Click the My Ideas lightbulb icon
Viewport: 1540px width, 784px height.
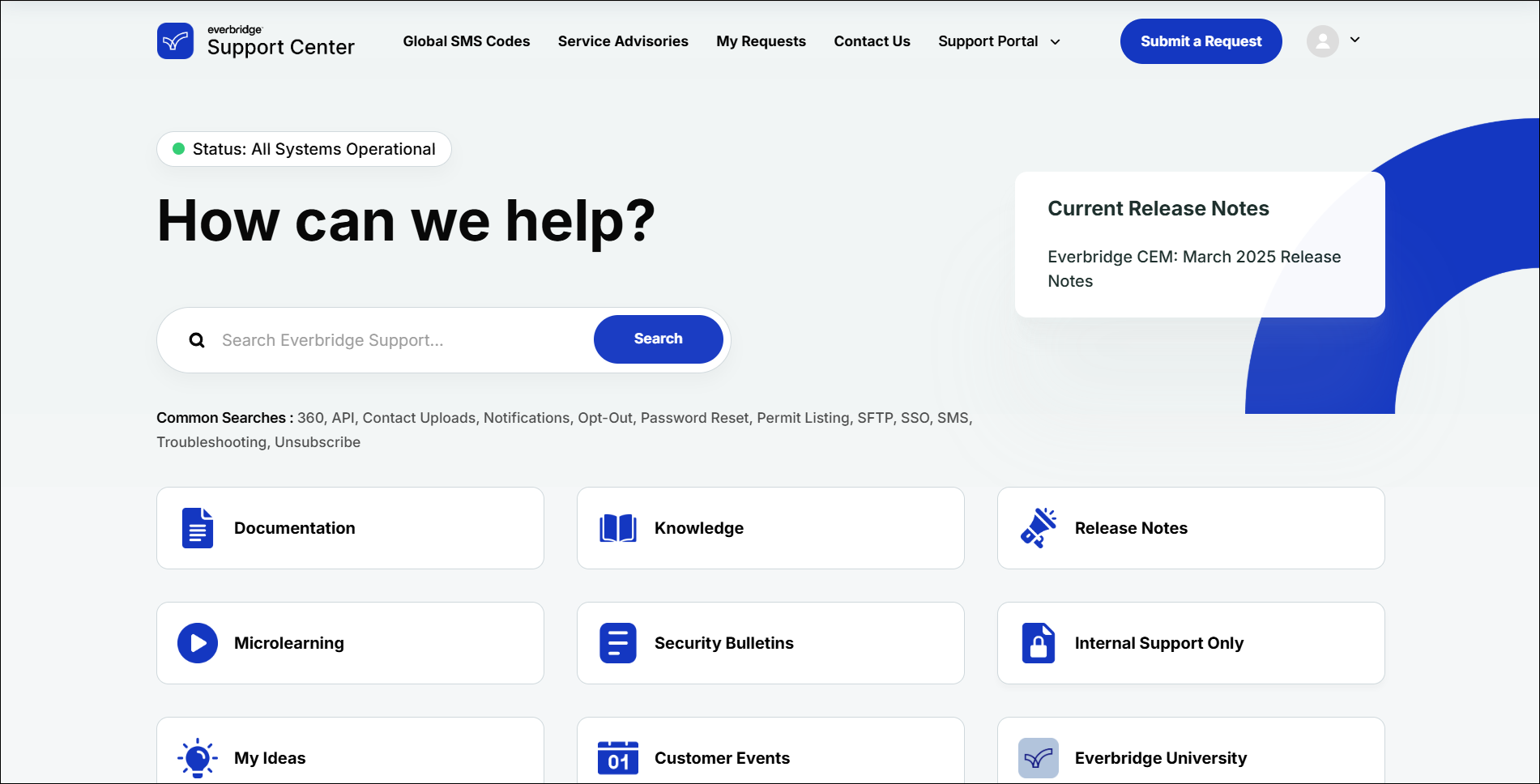click(197, 757)
